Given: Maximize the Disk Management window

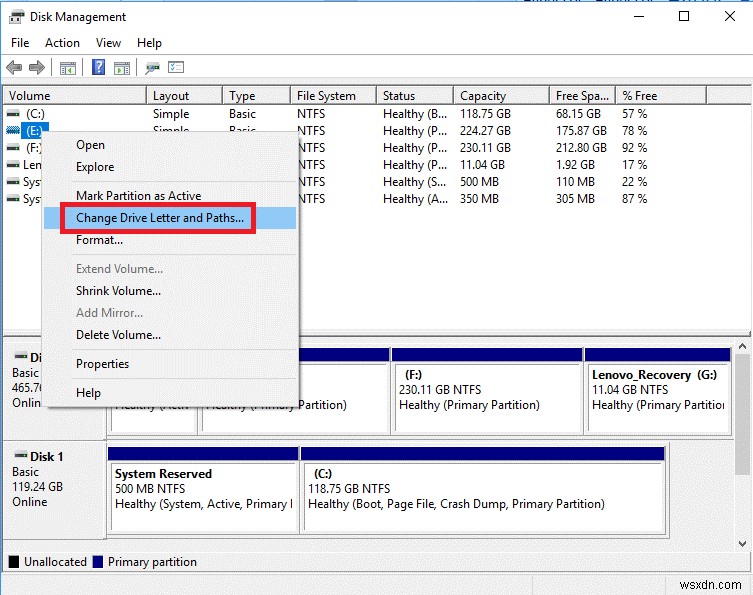Looking at the screenshot, I should 684,16.
